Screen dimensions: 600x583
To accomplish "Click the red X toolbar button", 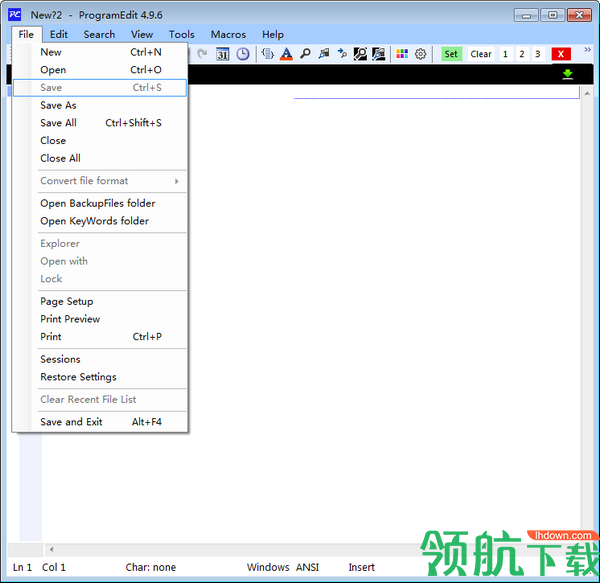I will click(x=561, y=54).
